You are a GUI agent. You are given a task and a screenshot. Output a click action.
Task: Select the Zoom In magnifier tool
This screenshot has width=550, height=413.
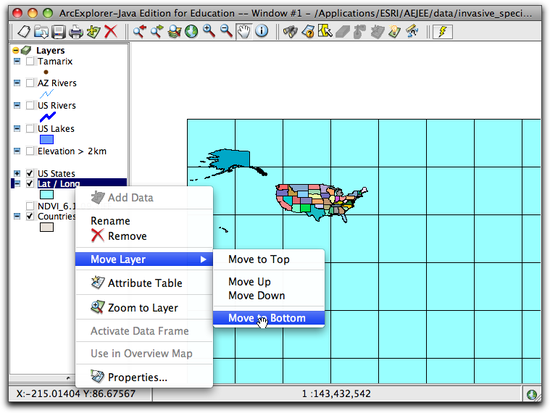click(x=209, y=31)
